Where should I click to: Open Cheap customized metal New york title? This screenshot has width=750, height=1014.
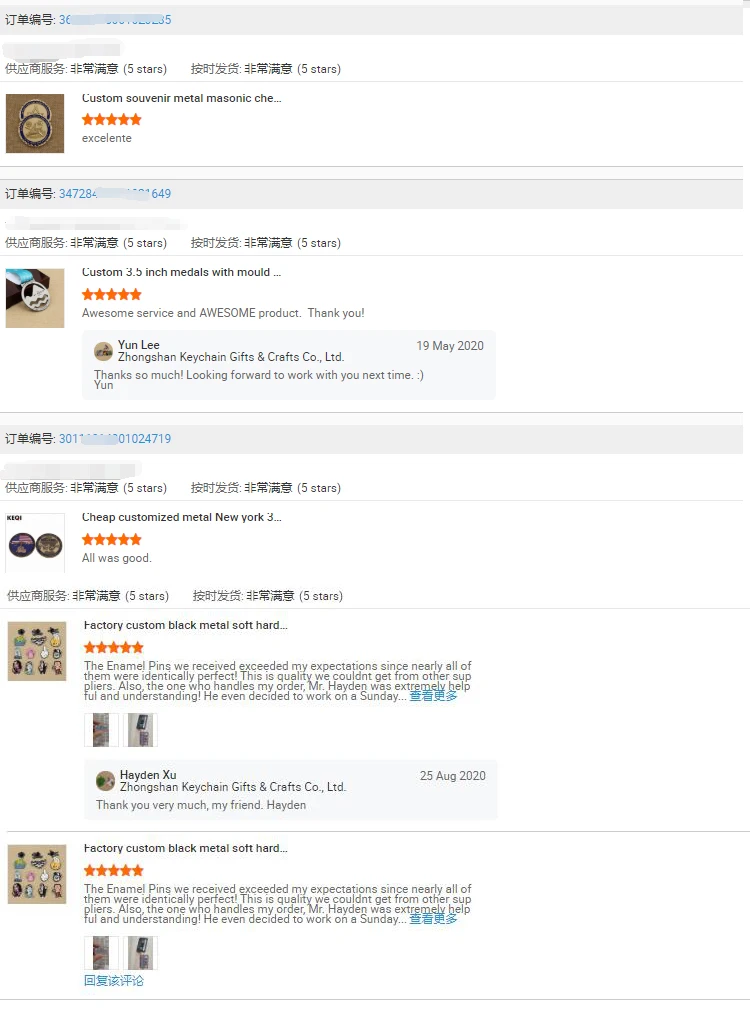click(182, 517)
